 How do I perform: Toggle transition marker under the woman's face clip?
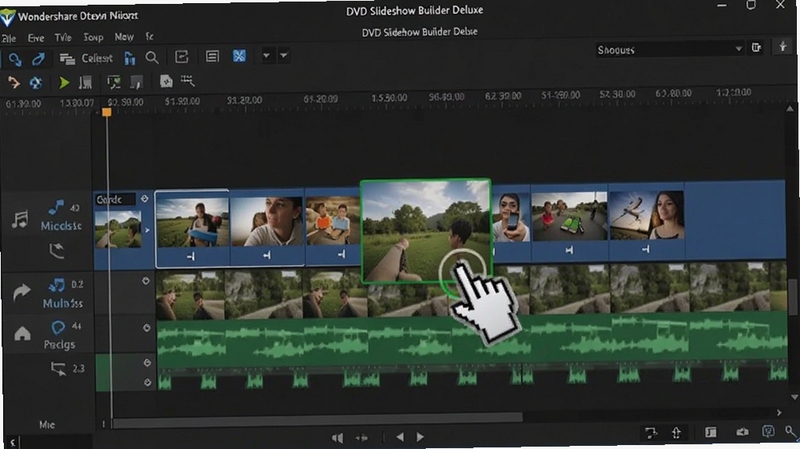[x=267, y=255]
